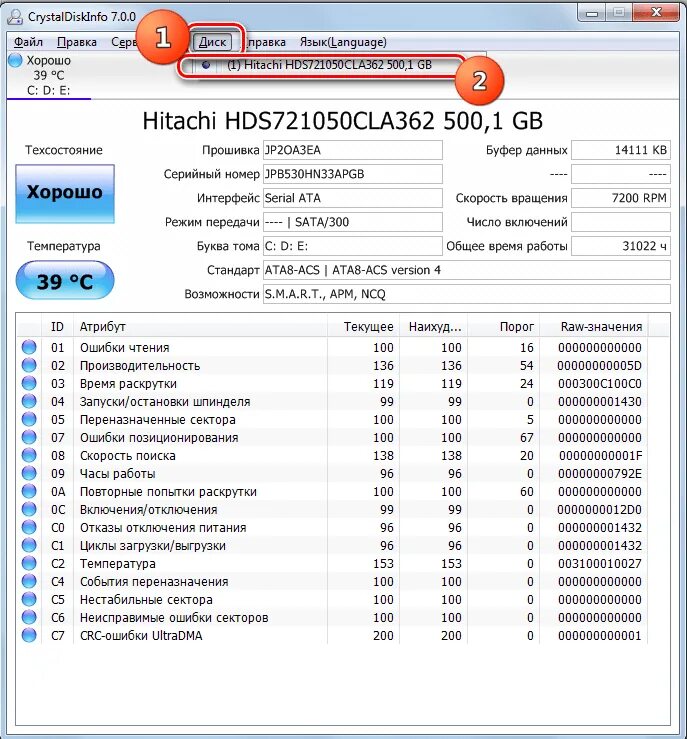Click the 39 °C temperature button
Image resolution: width=687 pixels, height=739 pixels.
65,281
